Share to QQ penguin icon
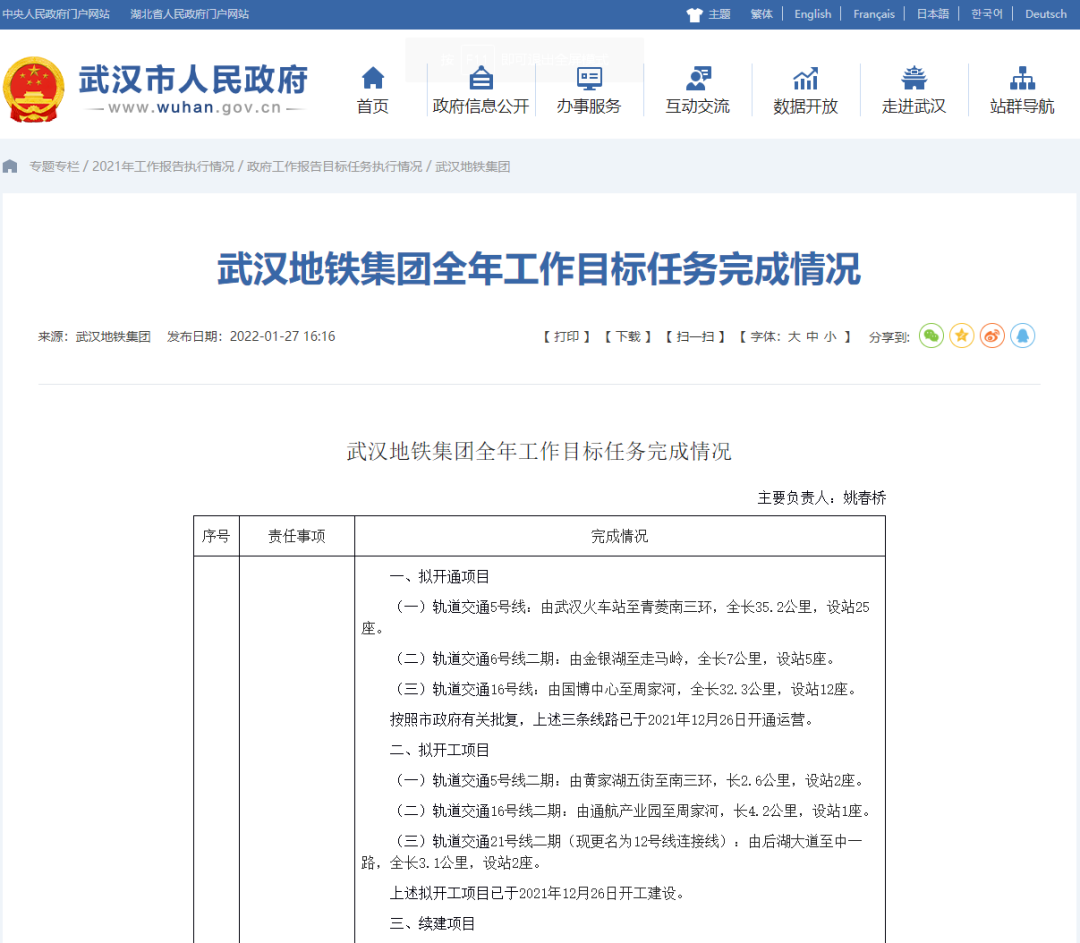The image size is (1080, 943). (1022, 336)
